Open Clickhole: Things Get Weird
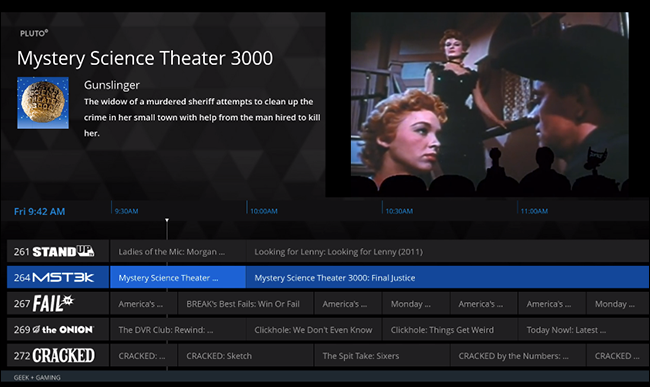 pos(450,330)
